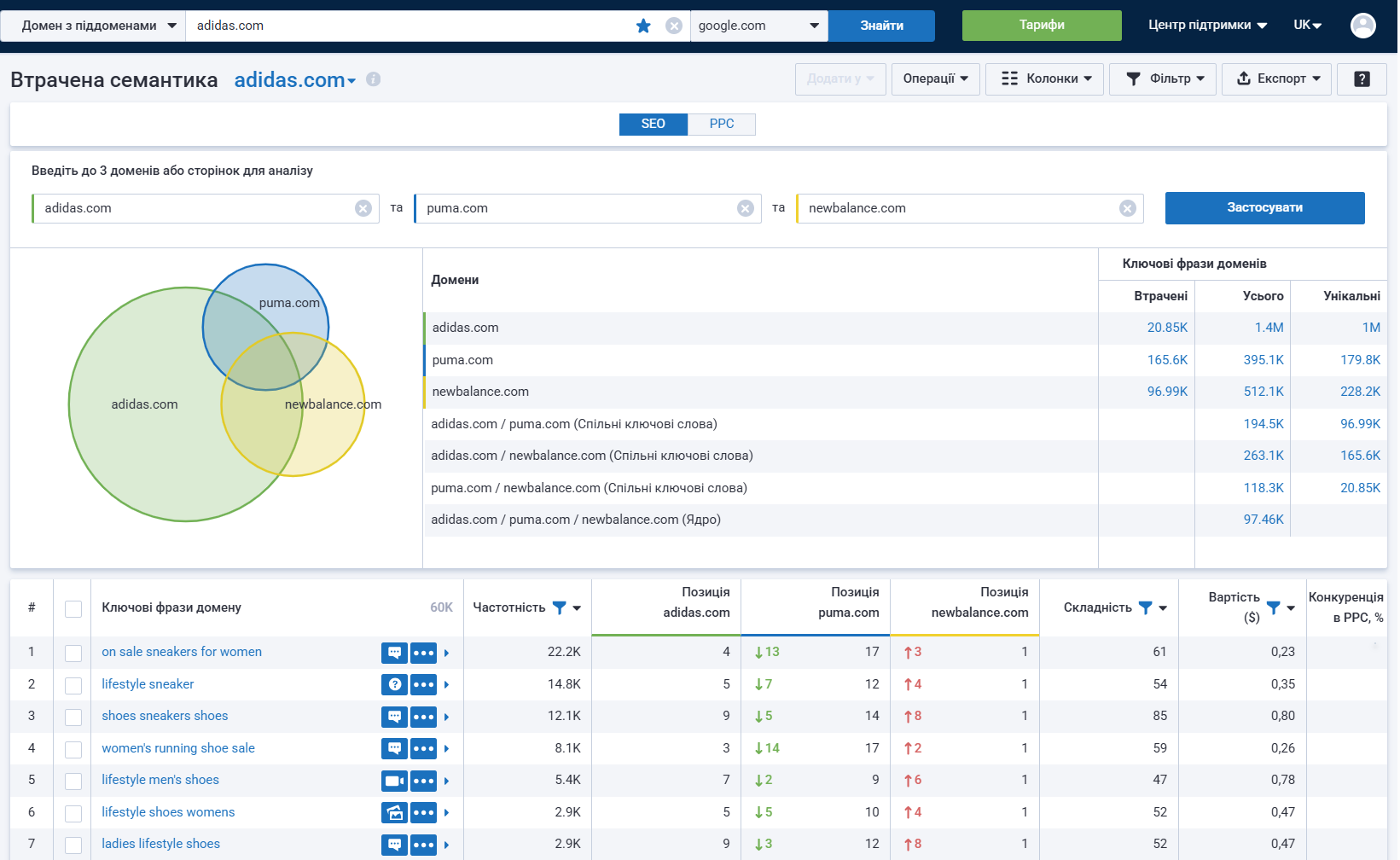The height and width of the screenshot is (860, 1400).
Task: Open three-dots menu for lifestyle sneaker row
Action: click(x=423, y=684)
